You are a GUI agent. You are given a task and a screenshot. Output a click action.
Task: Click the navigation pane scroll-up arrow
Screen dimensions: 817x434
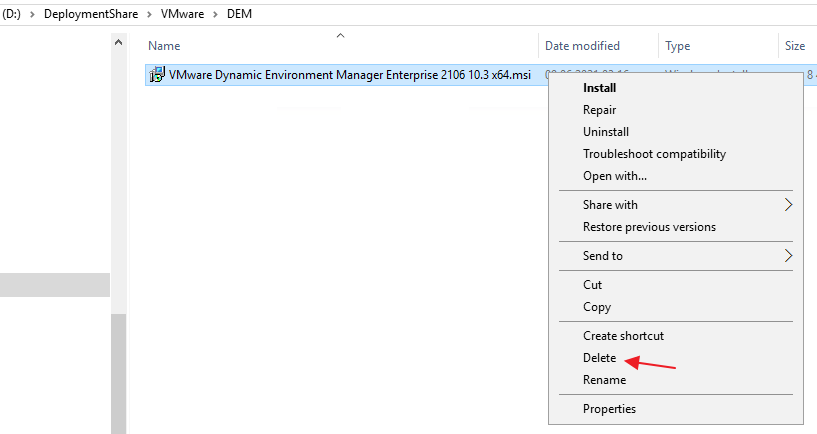[x=119, y=44]
